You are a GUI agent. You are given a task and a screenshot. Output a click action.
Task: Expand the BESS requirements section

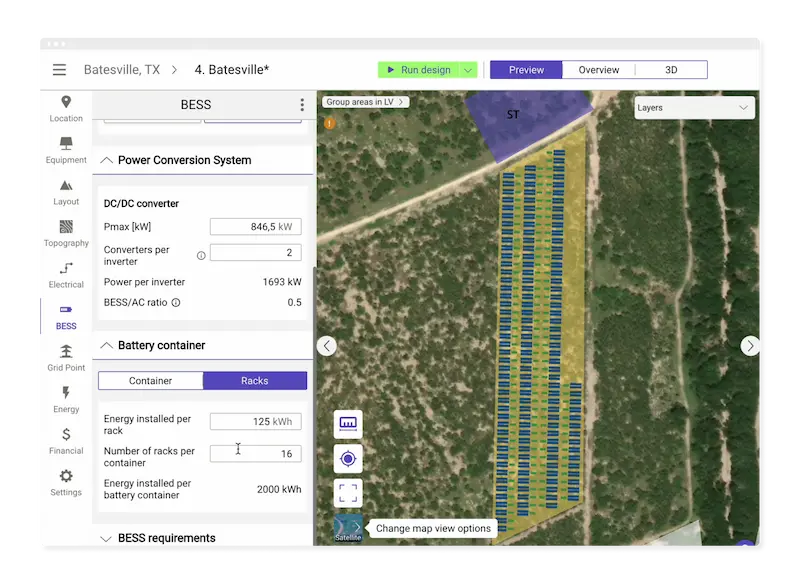(x=107, y=538)
